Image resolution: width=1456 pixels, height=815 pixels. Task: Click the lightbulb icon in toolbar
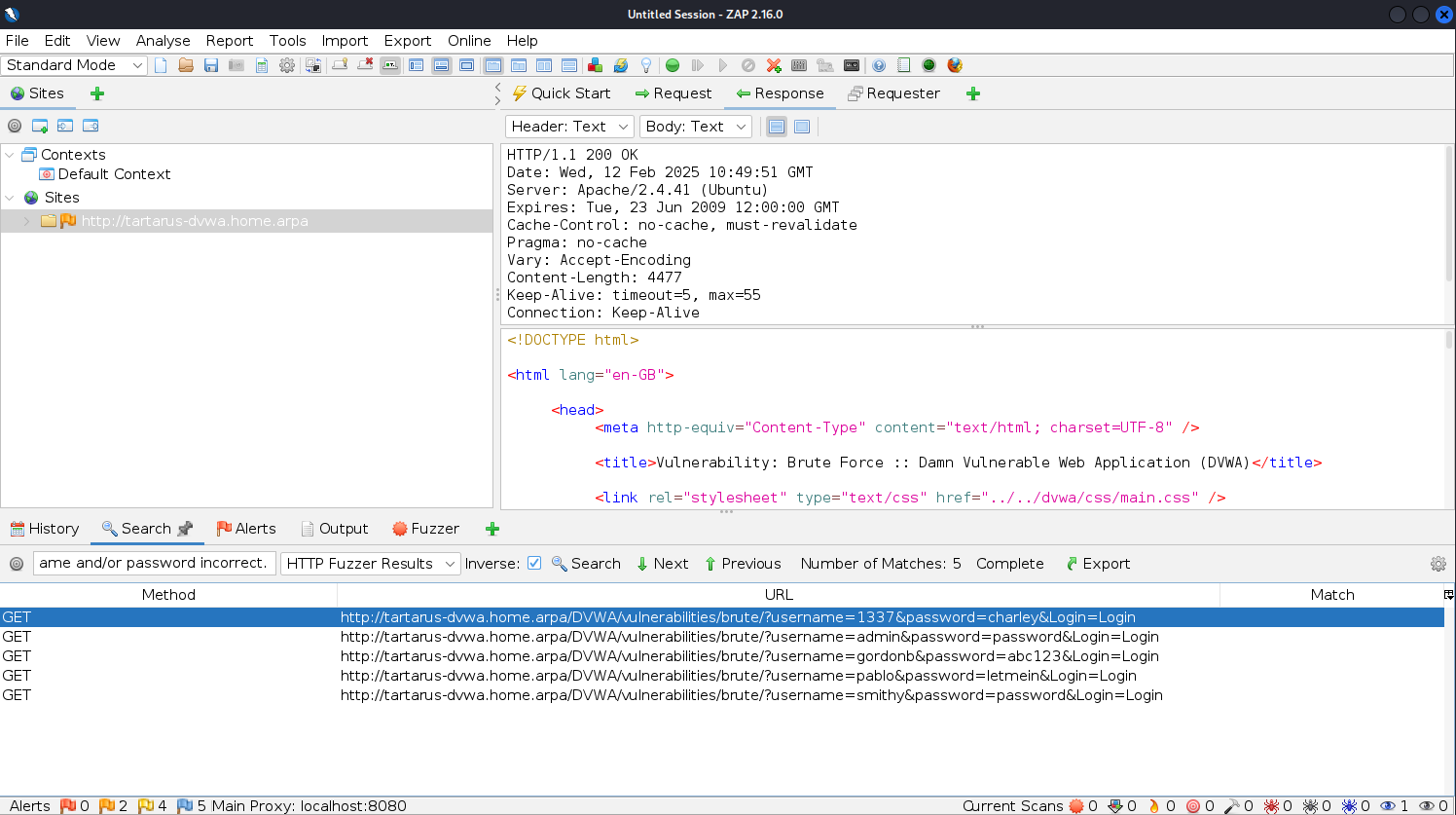click(x=645, y=65)
